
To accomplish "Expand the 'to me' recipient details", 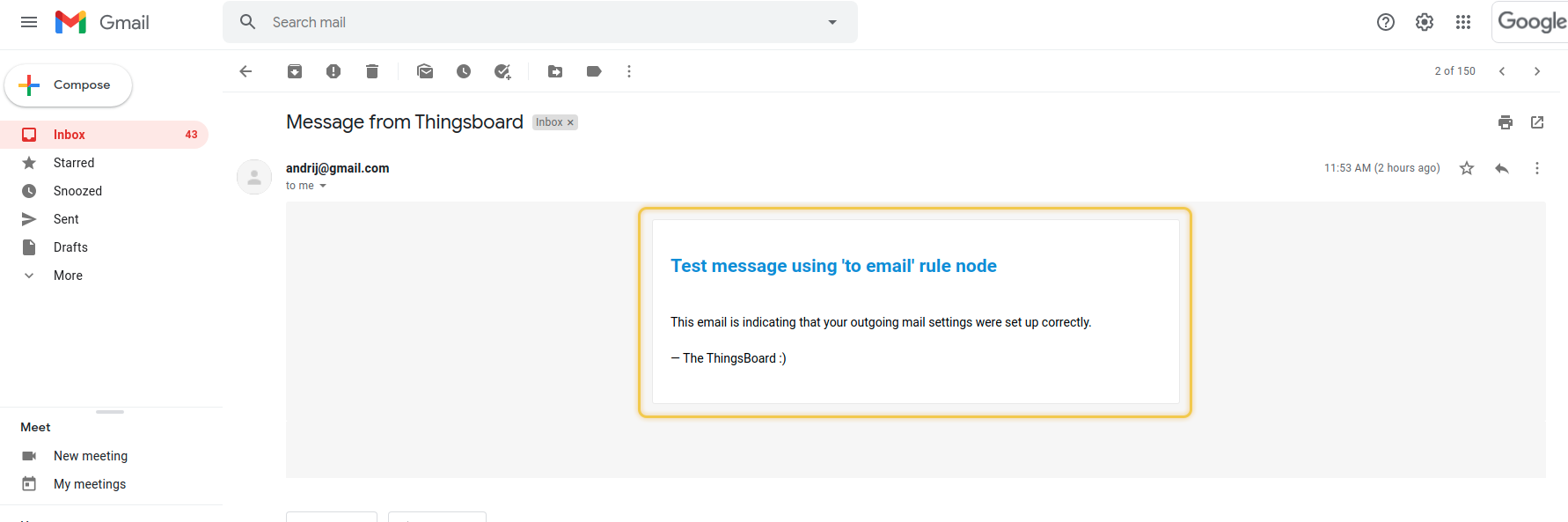I will [x=323, y=186].
